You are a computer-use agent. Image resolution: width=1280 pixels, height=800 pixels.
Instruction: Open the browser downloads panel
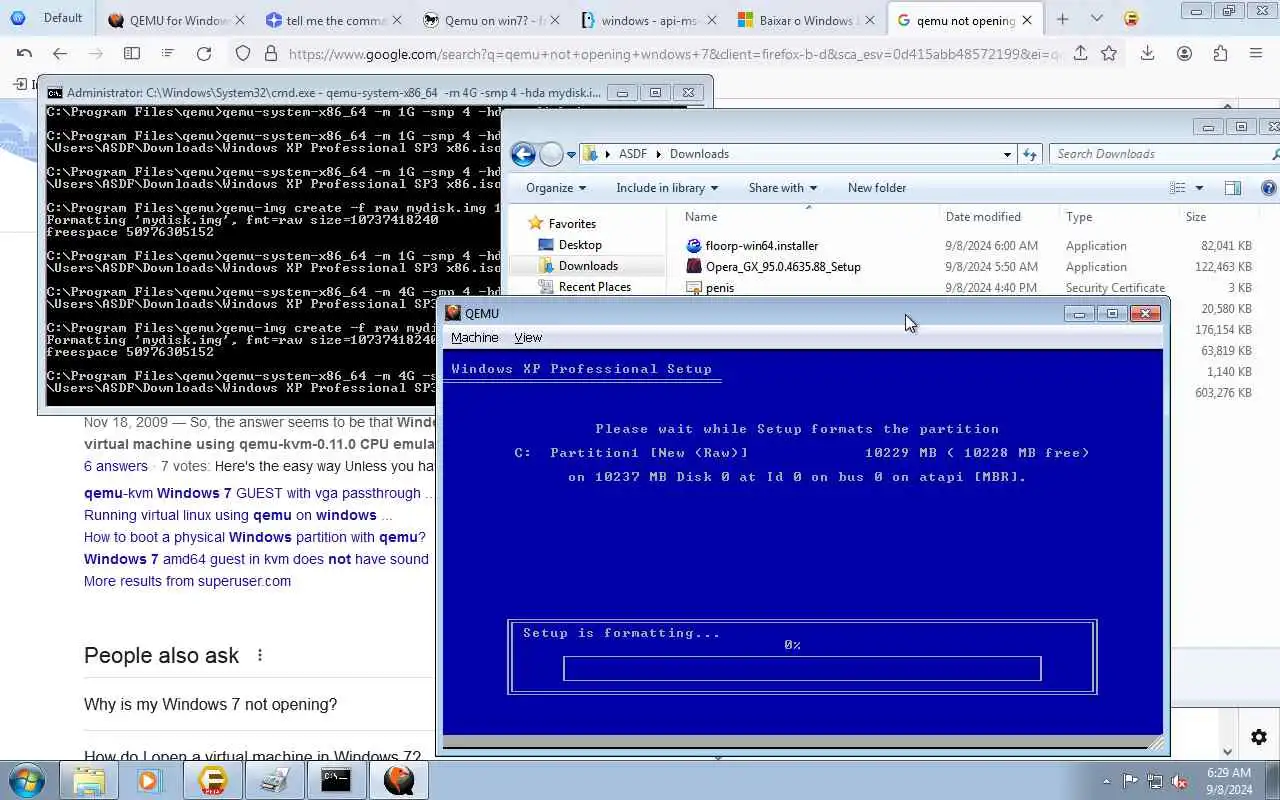[x=1147, y=54]
